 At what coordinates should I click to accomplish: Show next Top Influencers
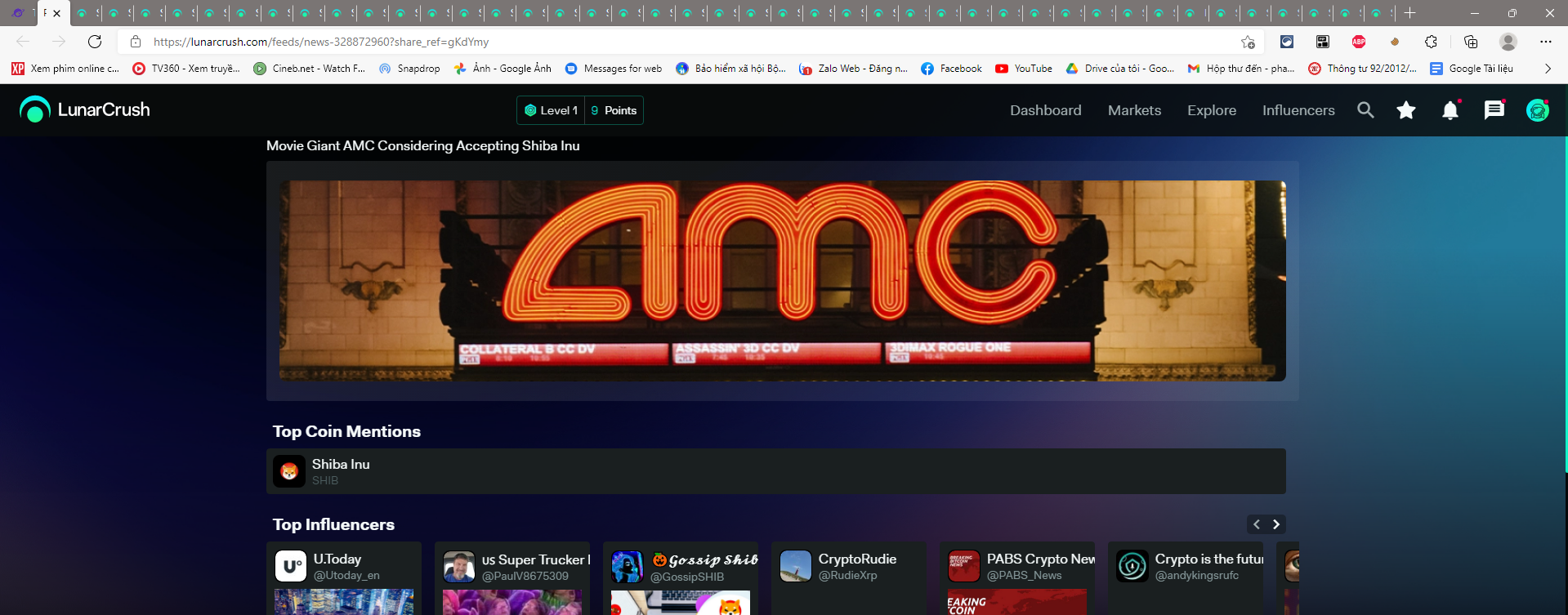(1276, 524)
